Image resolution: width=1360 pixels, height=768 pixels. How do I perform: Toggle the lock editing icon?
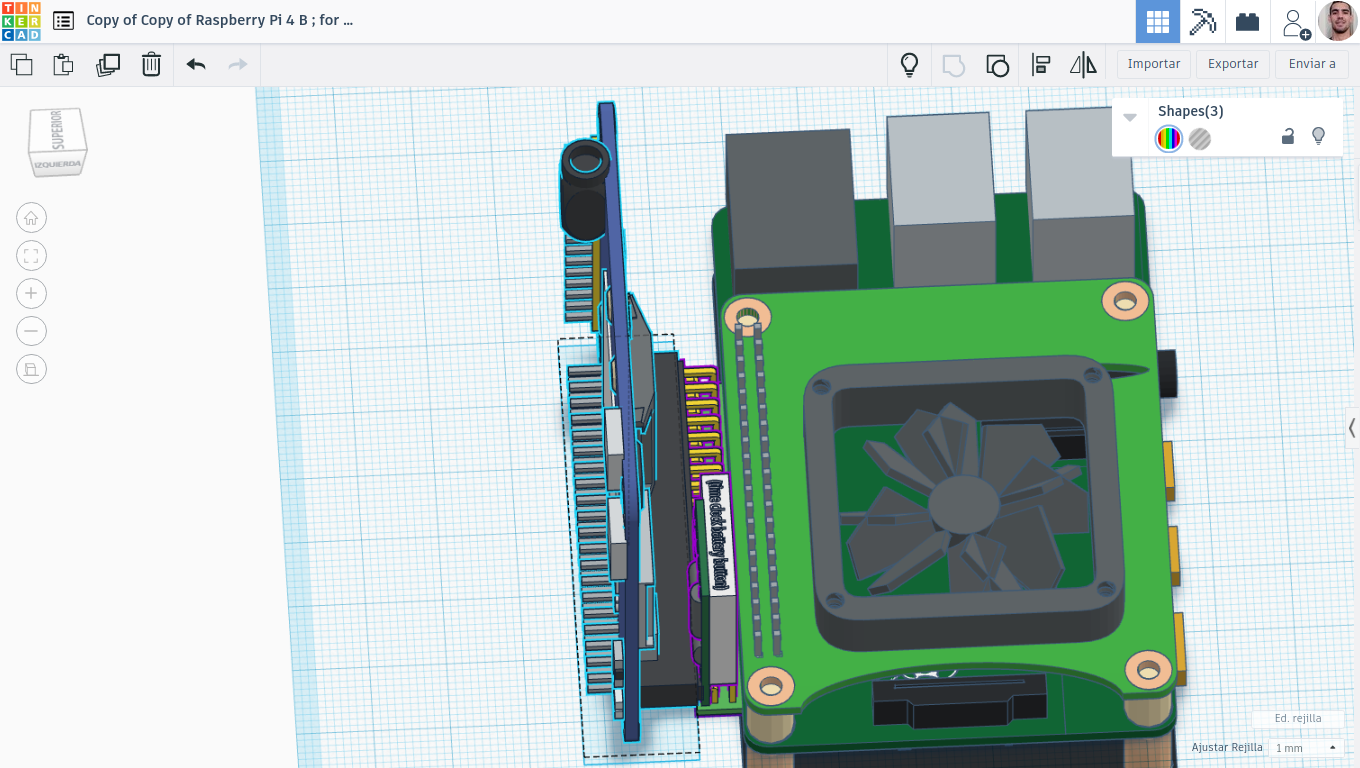pos(1288,136)
